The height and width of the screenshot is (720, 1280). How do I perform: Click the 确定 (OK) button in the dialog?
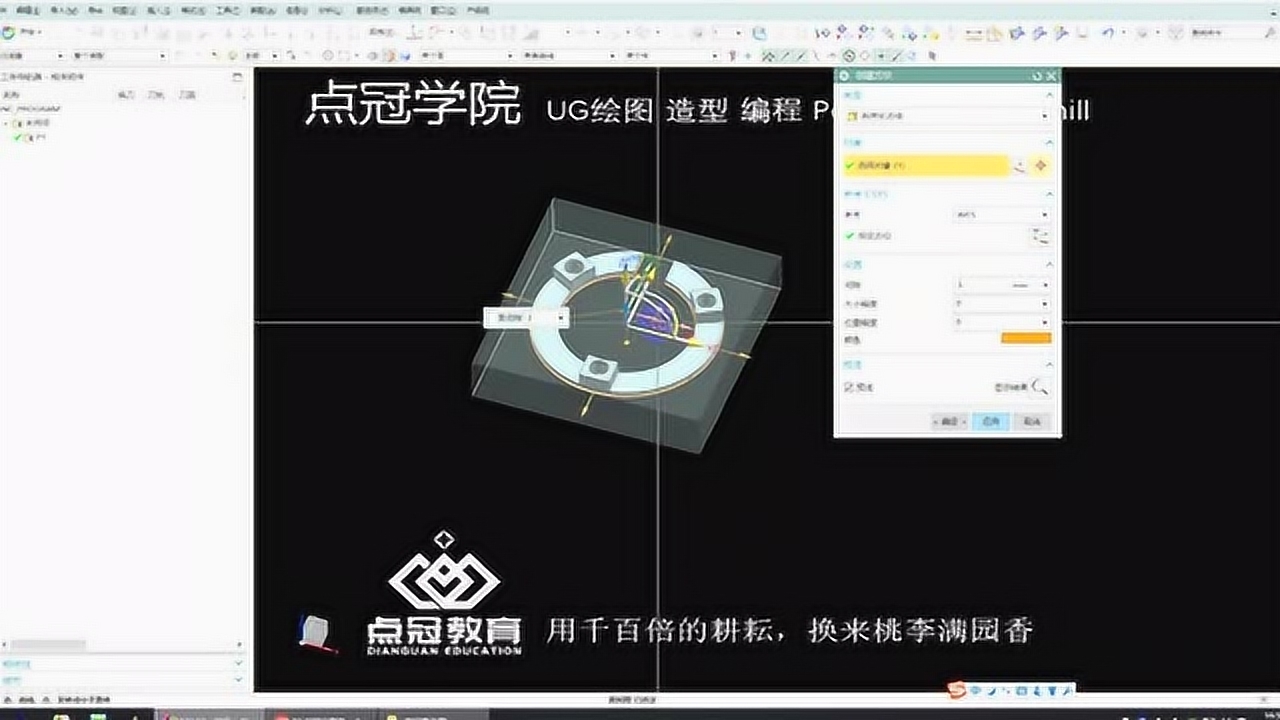[x=949, y=422]
